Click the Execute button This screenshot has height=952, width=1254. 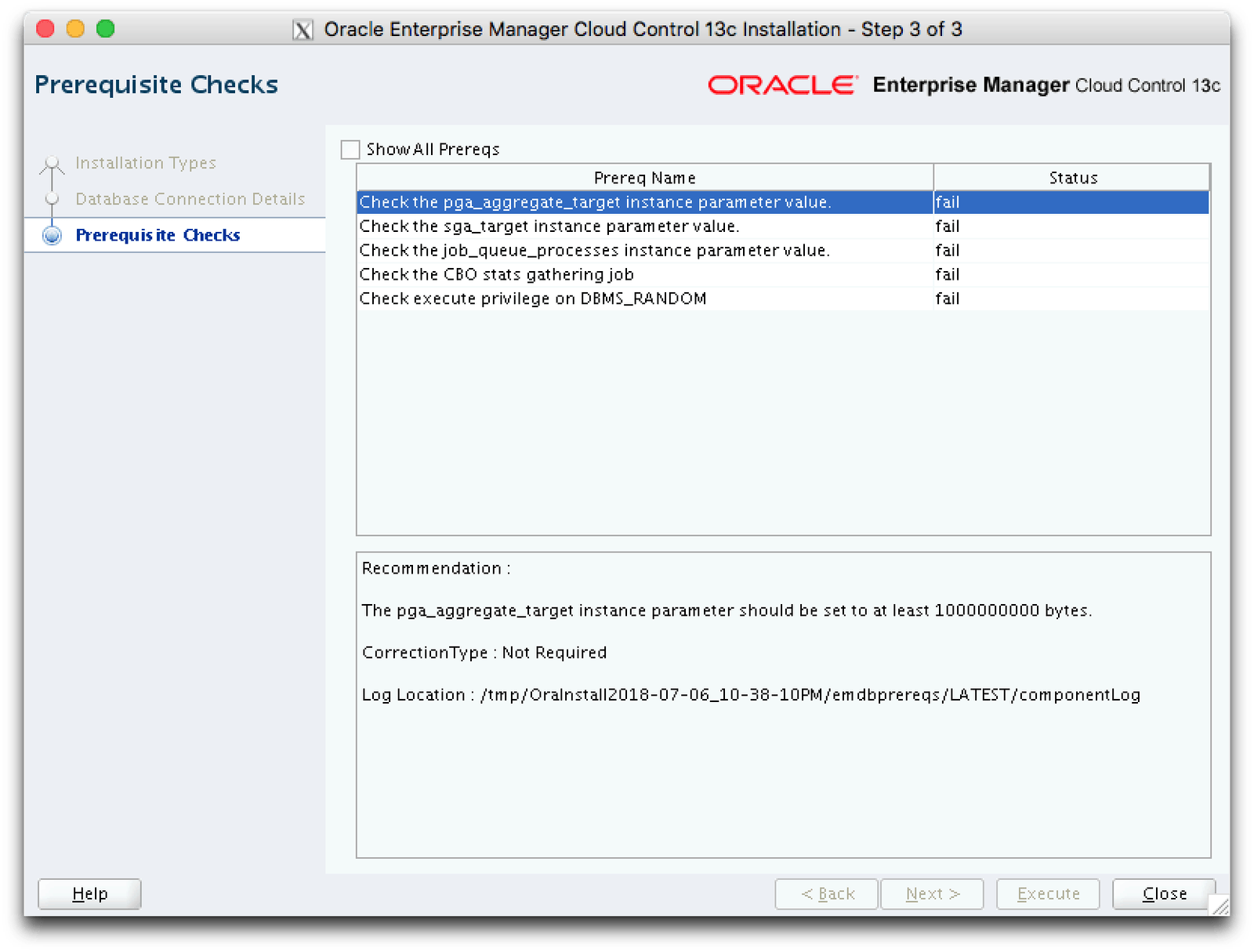click(1048, 894)
